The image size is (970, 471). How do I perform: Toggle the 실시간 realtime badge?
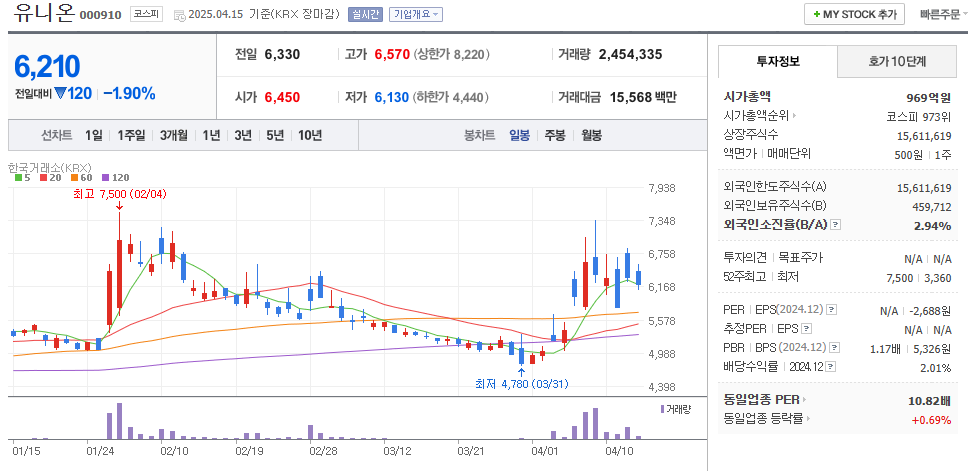tap(366, 14)
